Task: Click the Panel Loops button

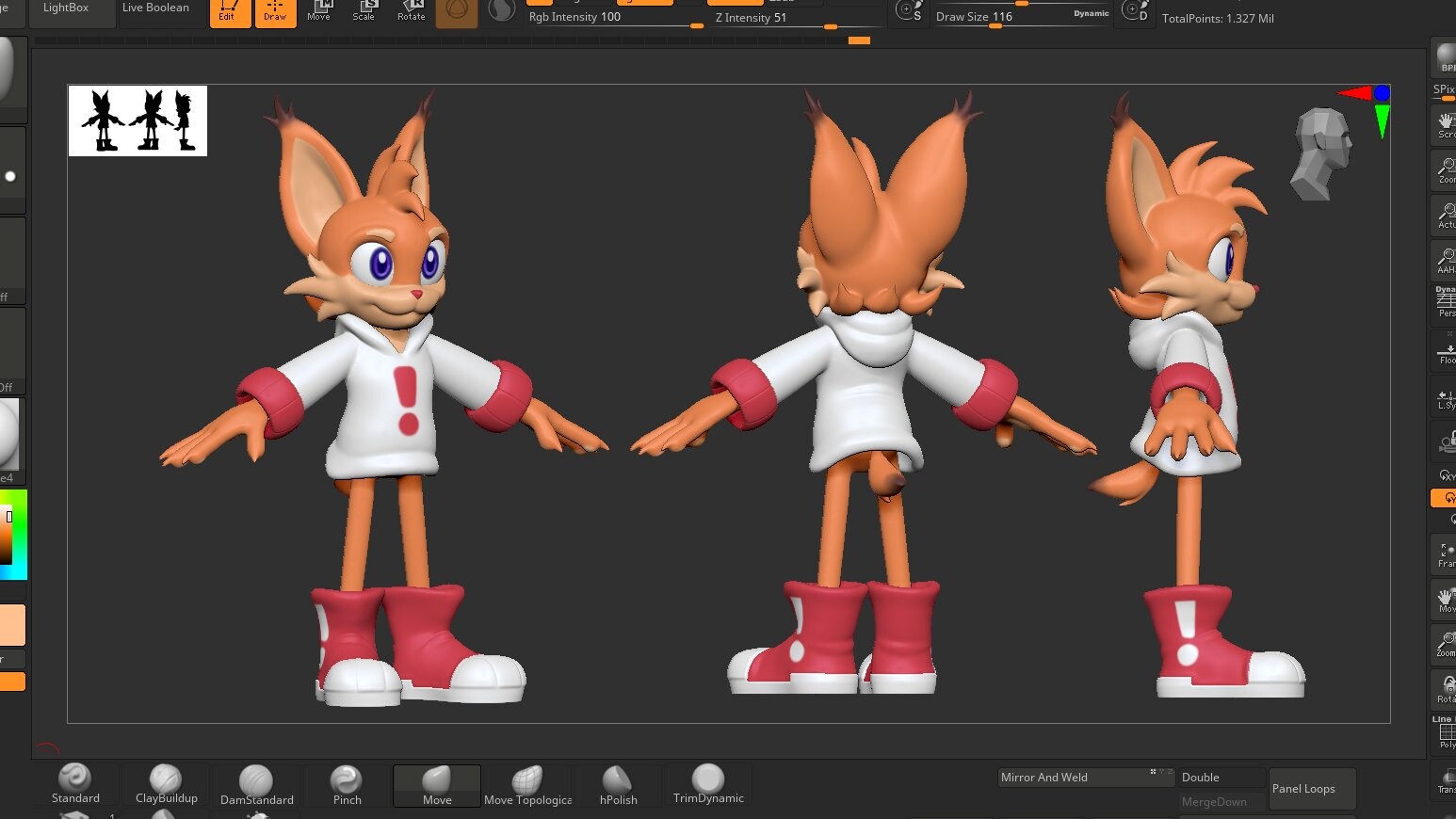Action: pyautogui.click(x=1311, y=789)
